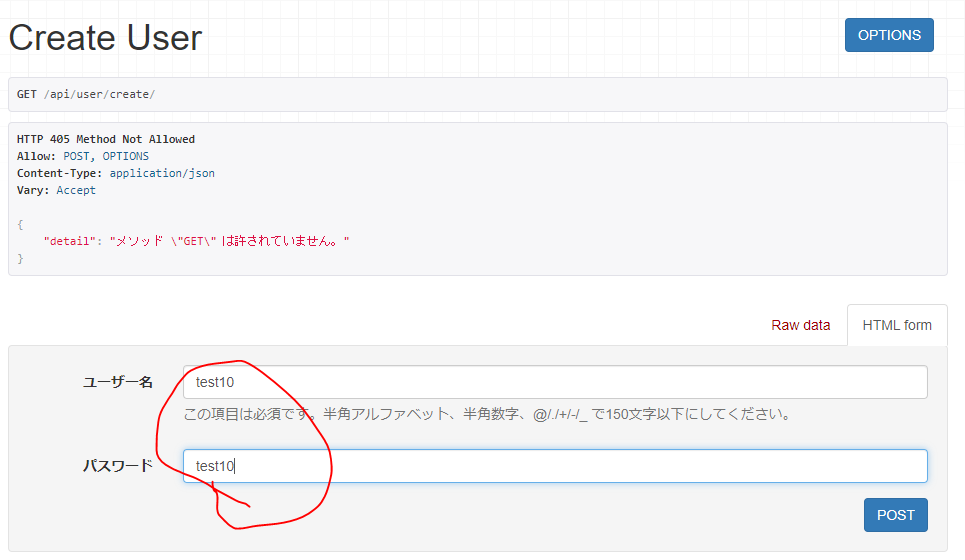Click the username help text below field
The width and height of the screenshot is (965, 560).
(488, 414)
